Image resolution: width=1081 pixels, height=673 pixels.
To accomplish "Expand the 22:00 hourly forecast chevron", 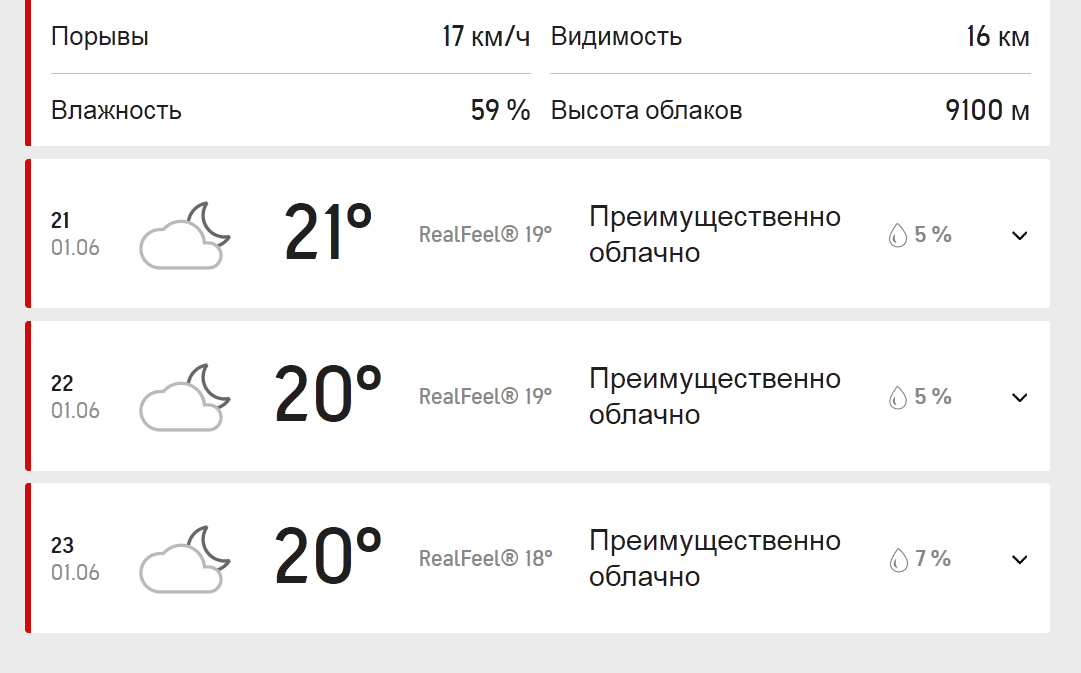I will (x=1019, y=398).
